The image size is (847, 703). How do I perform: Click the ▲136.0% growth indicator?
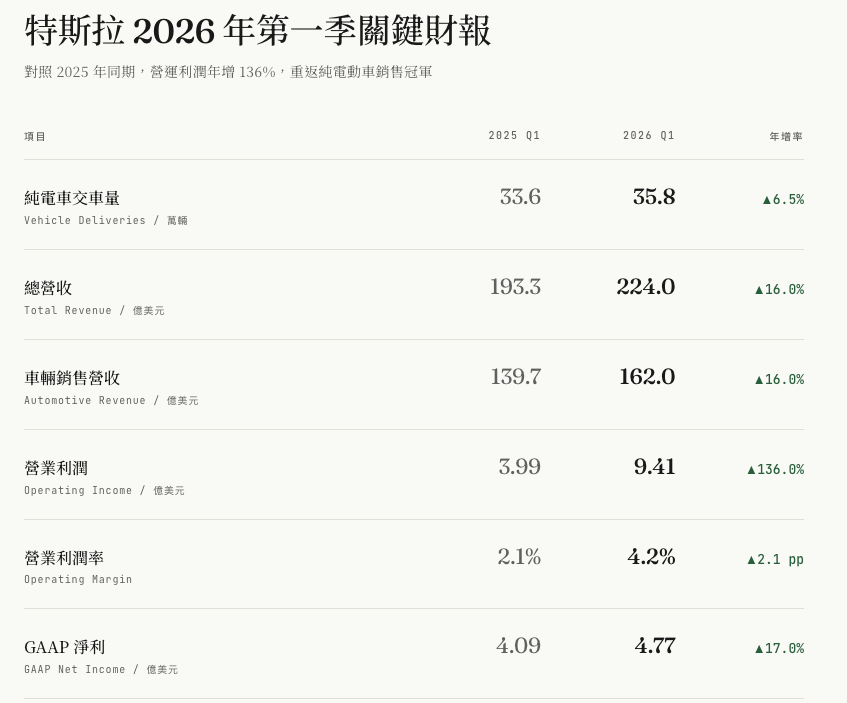775,469
